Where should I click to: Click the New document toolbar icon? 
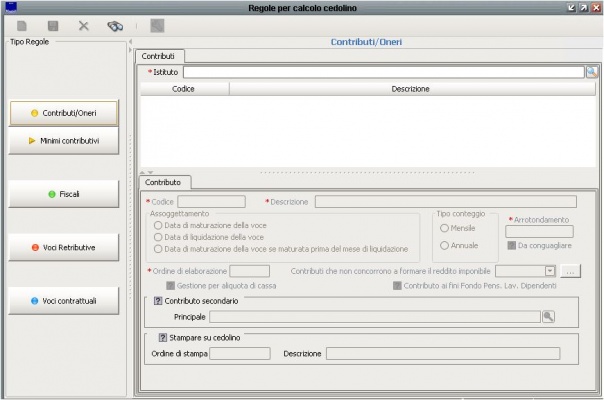[22, 26]
